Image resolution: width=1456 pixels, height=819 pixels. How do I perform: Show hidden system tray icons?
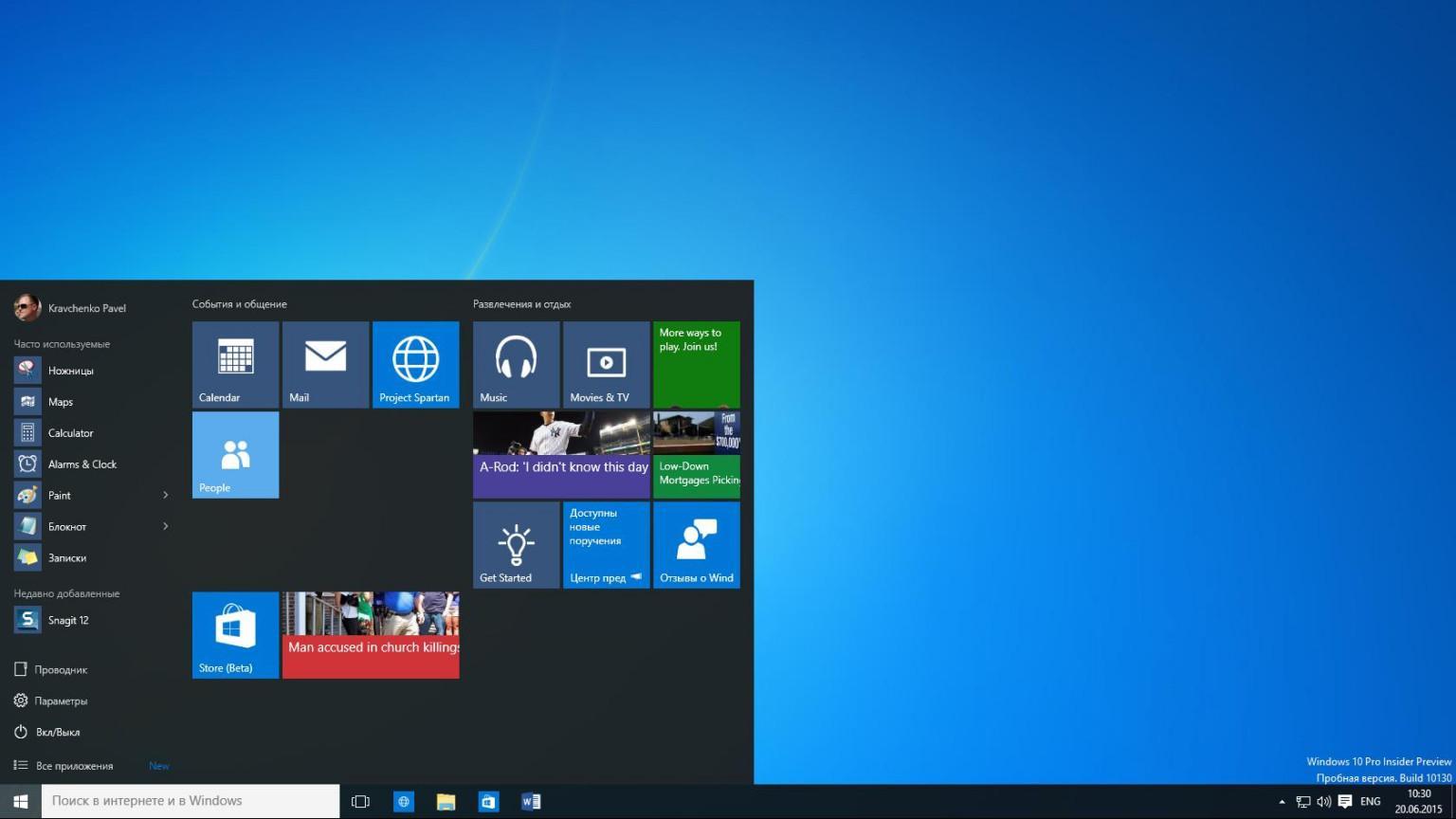point(1283,802)
